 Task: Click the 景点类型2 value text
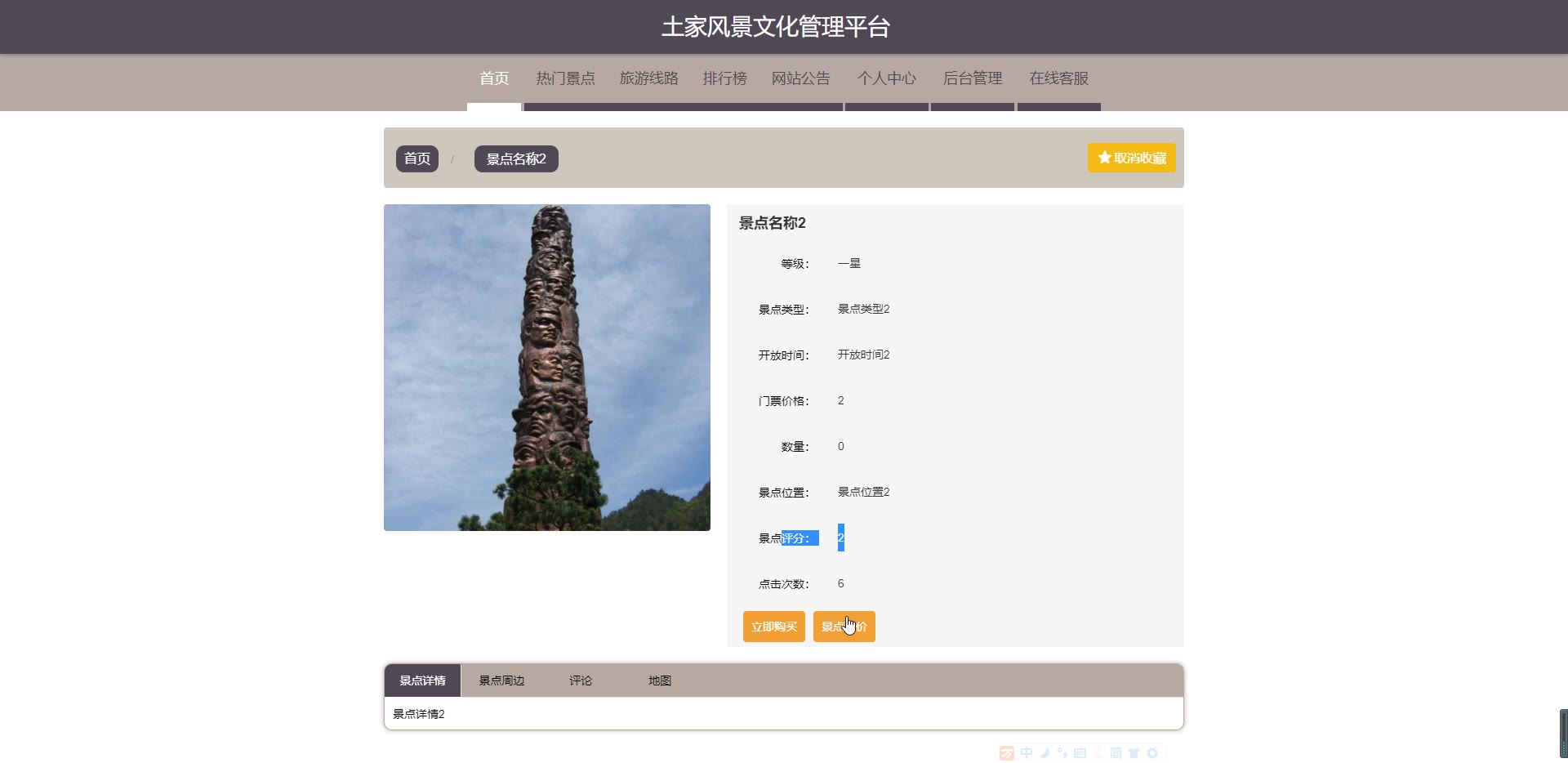(x=864, y=309)
